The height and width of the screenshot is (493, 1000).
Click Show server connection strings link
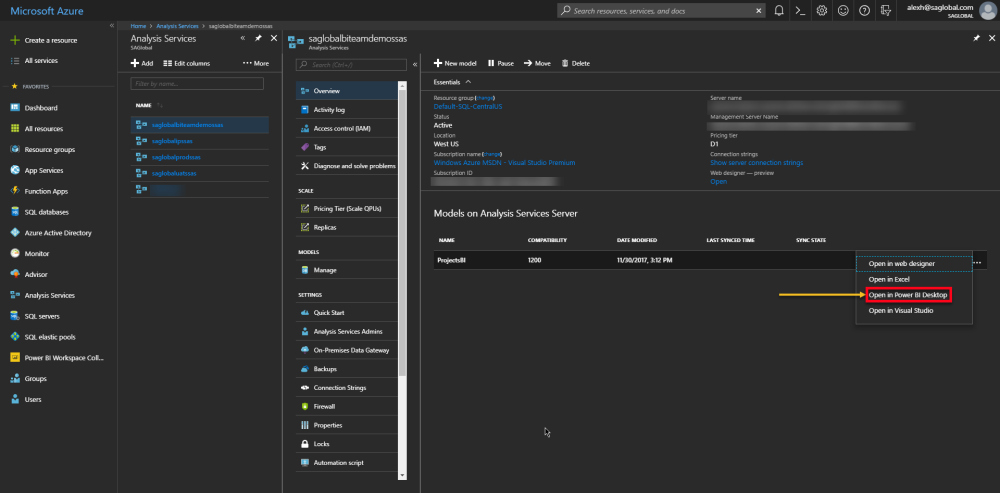click(756, 163)
